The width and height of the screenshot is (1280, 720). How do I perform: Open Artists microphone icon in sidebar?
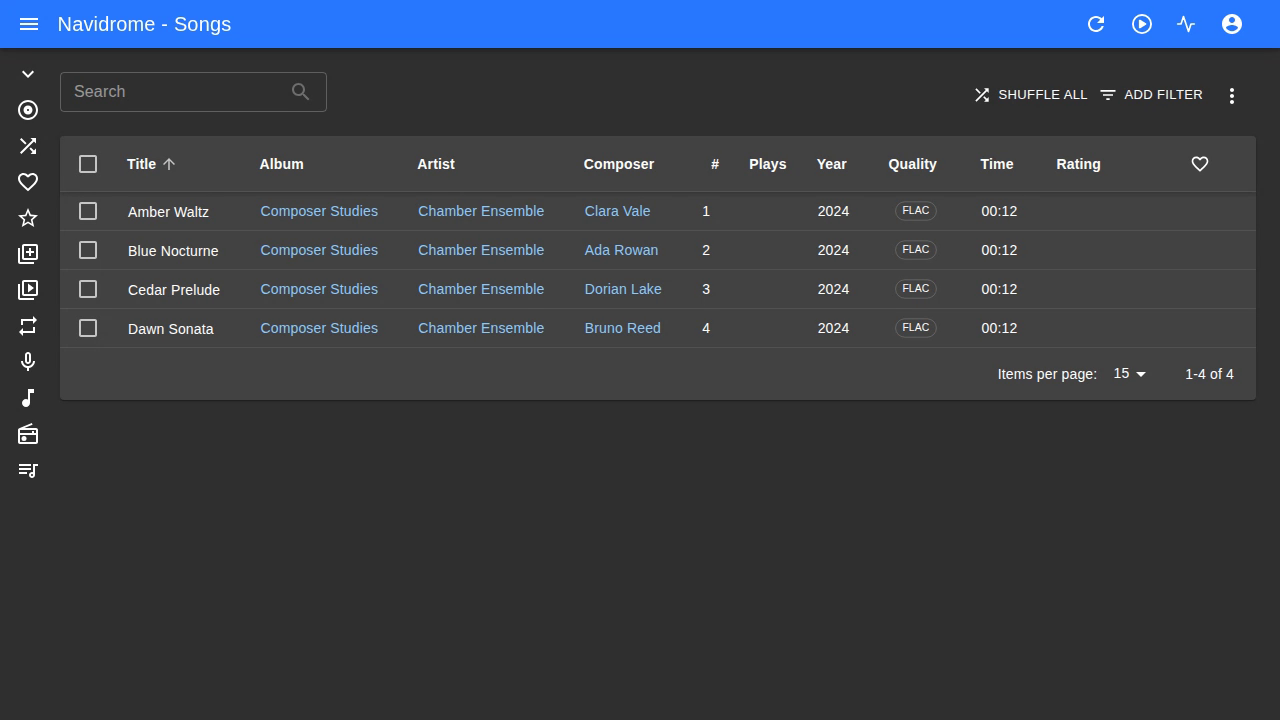pos(28,362)
